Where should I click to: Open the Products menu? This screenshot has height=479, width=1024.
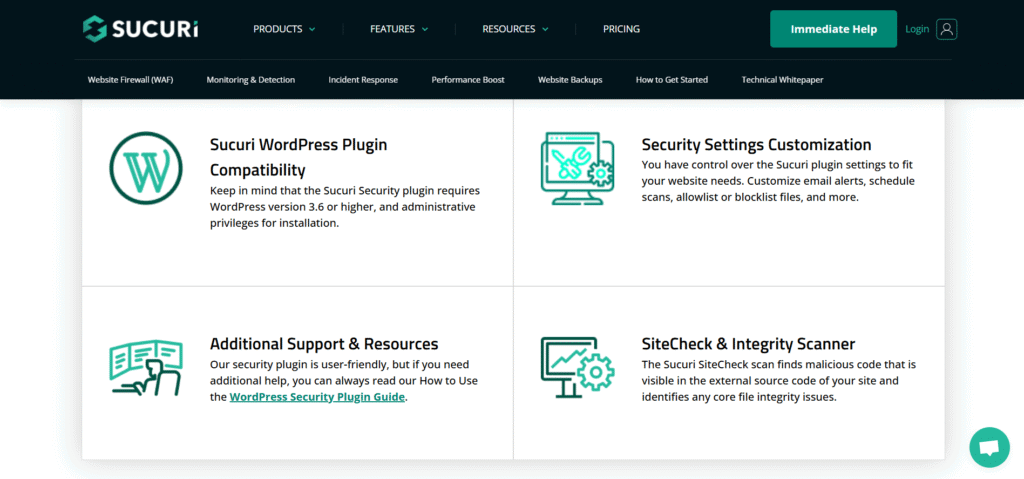[284, 29]
